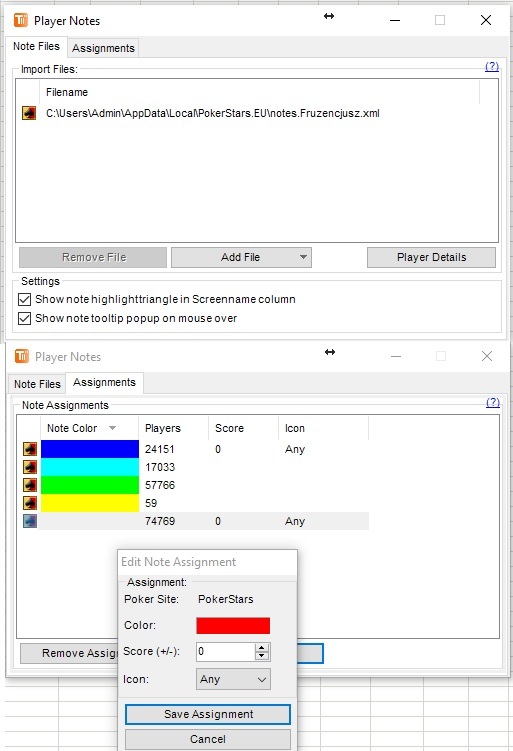Sort by Note Color column arrow
Screen dimensions: 513x751
tap(113, 428)
